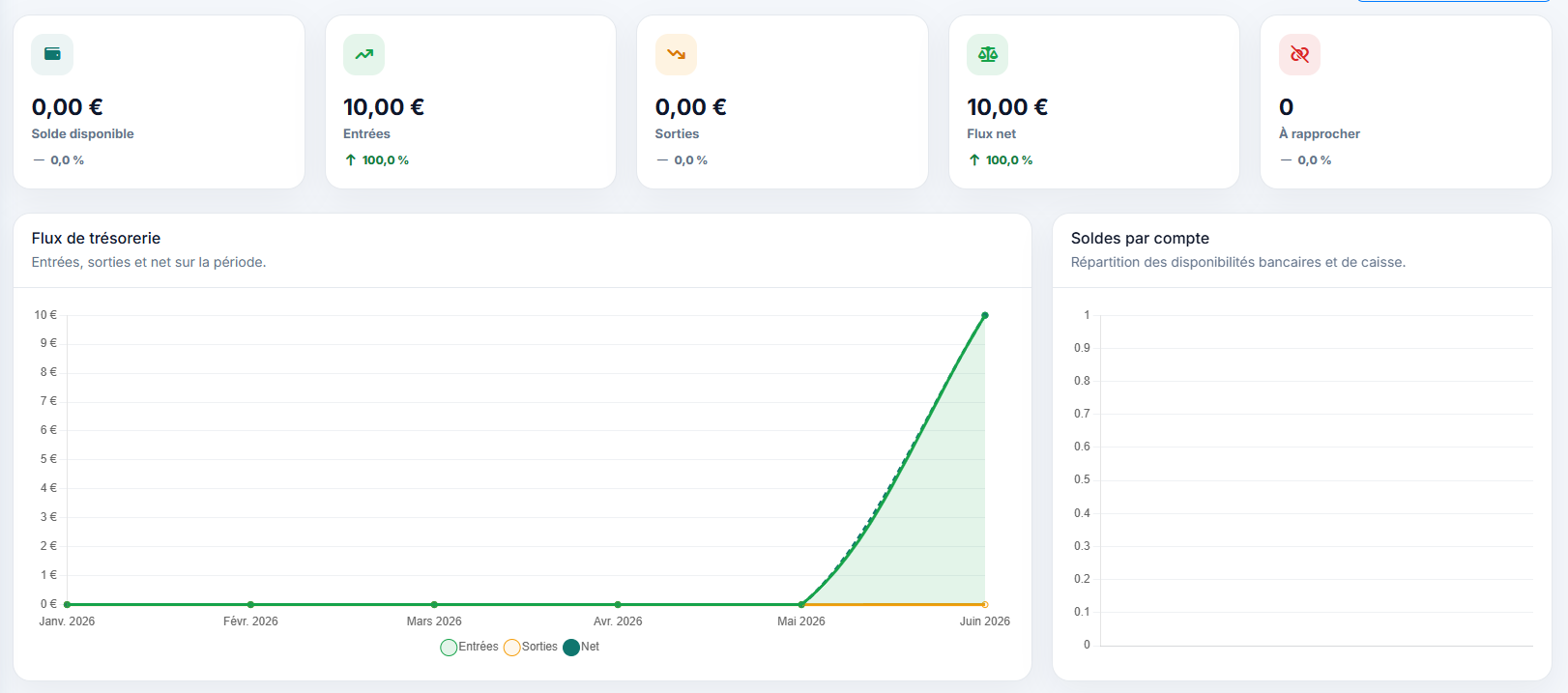The width and height of the screenshot is (1568, 693).
Task: Click the Juin 2026 axis label
Action: click(984, 621)
